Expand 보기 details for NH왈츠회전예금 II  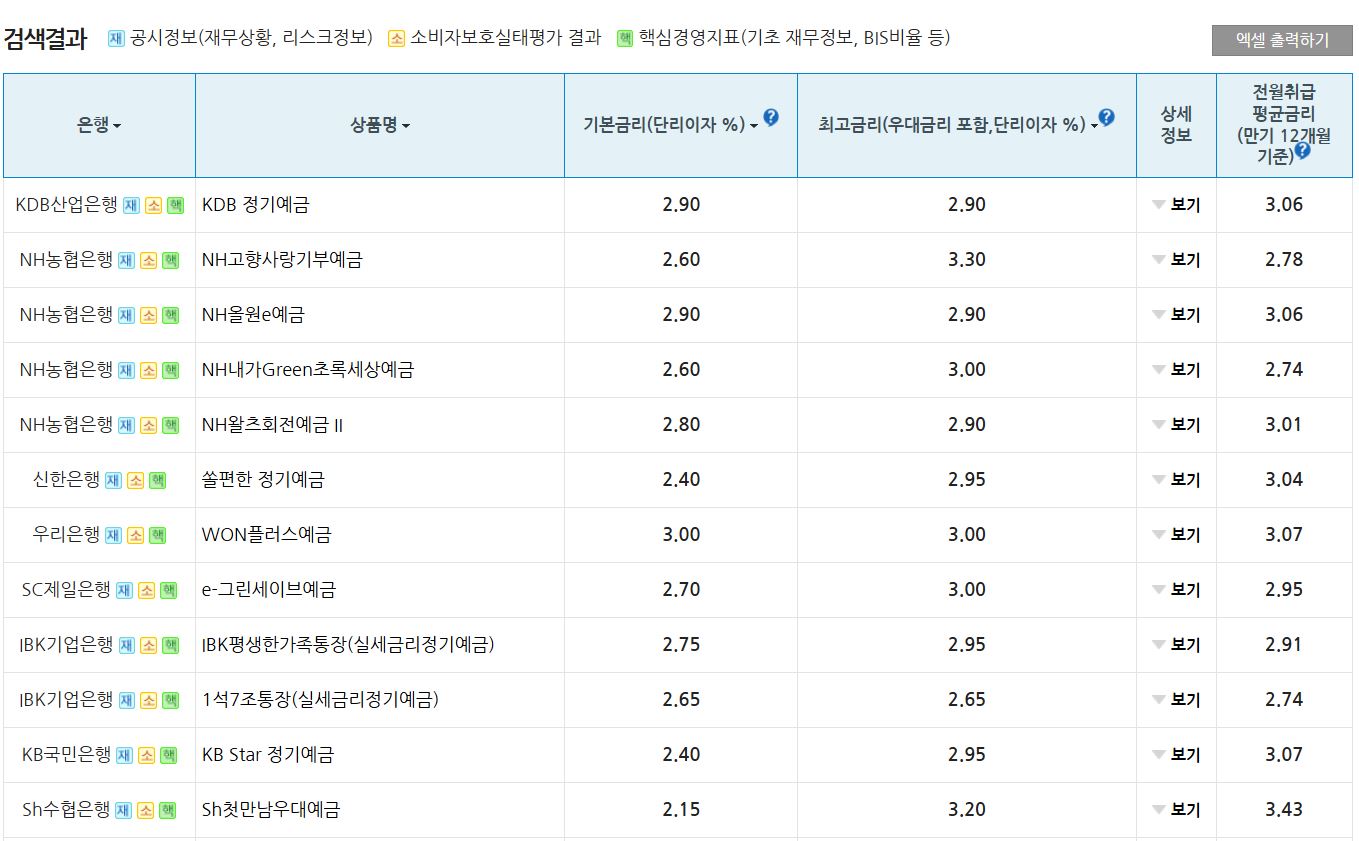1176,425
